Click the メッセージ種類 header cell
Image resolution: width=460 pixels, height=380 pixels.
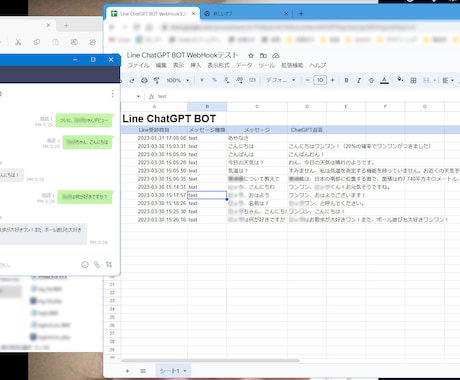207,130
